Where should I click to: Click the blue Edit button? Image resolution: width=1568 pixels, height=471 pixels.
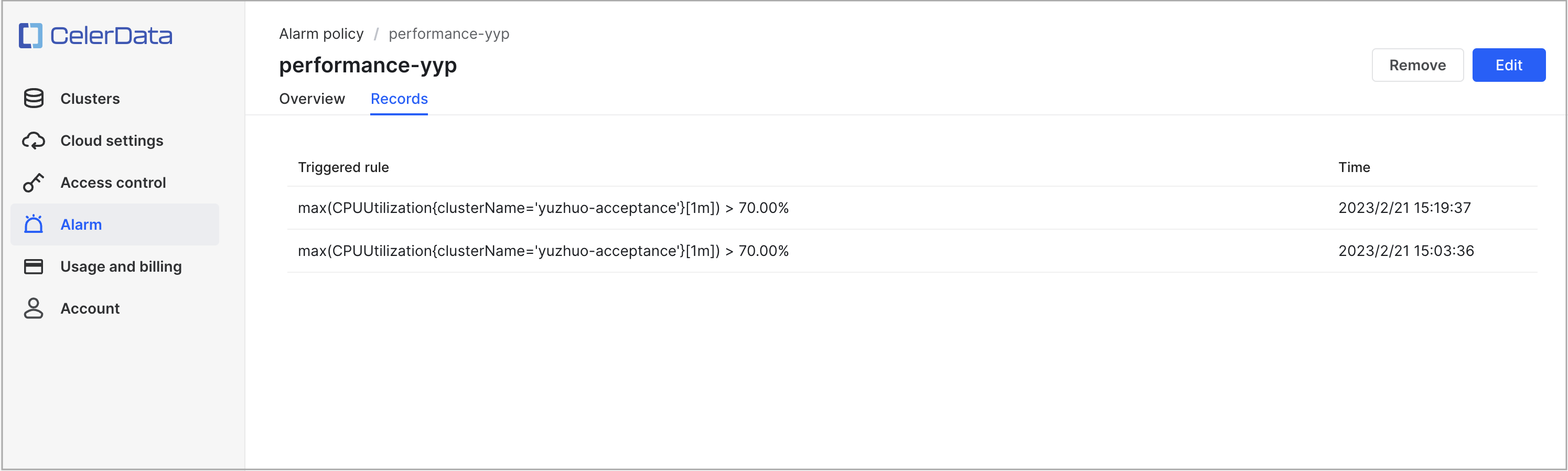(1508, 65)
